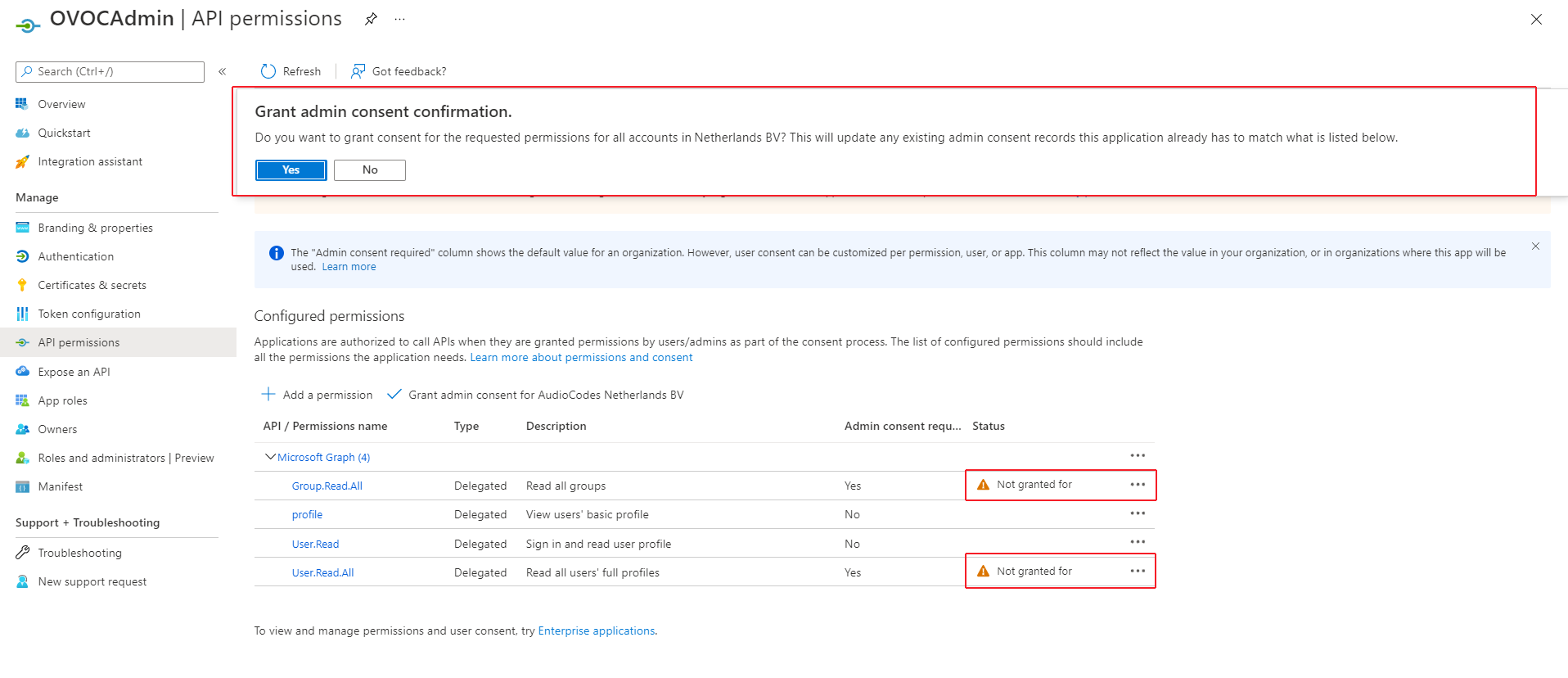Click the User.Read permission link
Screen dimensions: 1568x678
tap(315, 544)
